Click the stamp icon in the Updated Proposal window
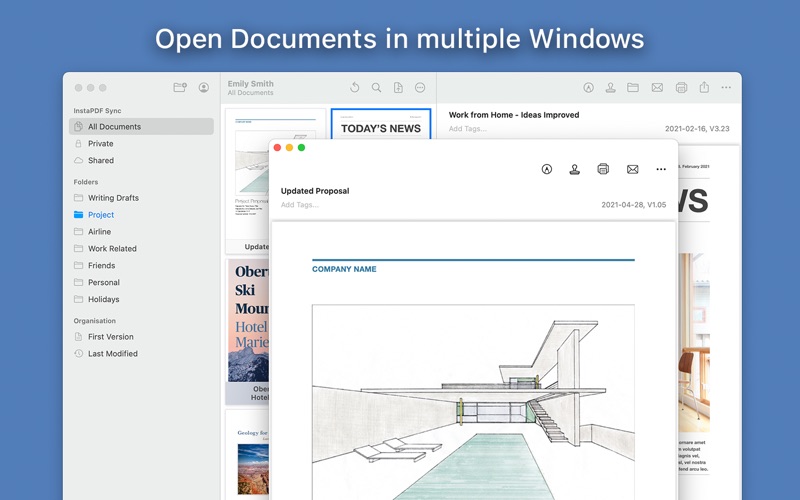 (x=574, y=169)
